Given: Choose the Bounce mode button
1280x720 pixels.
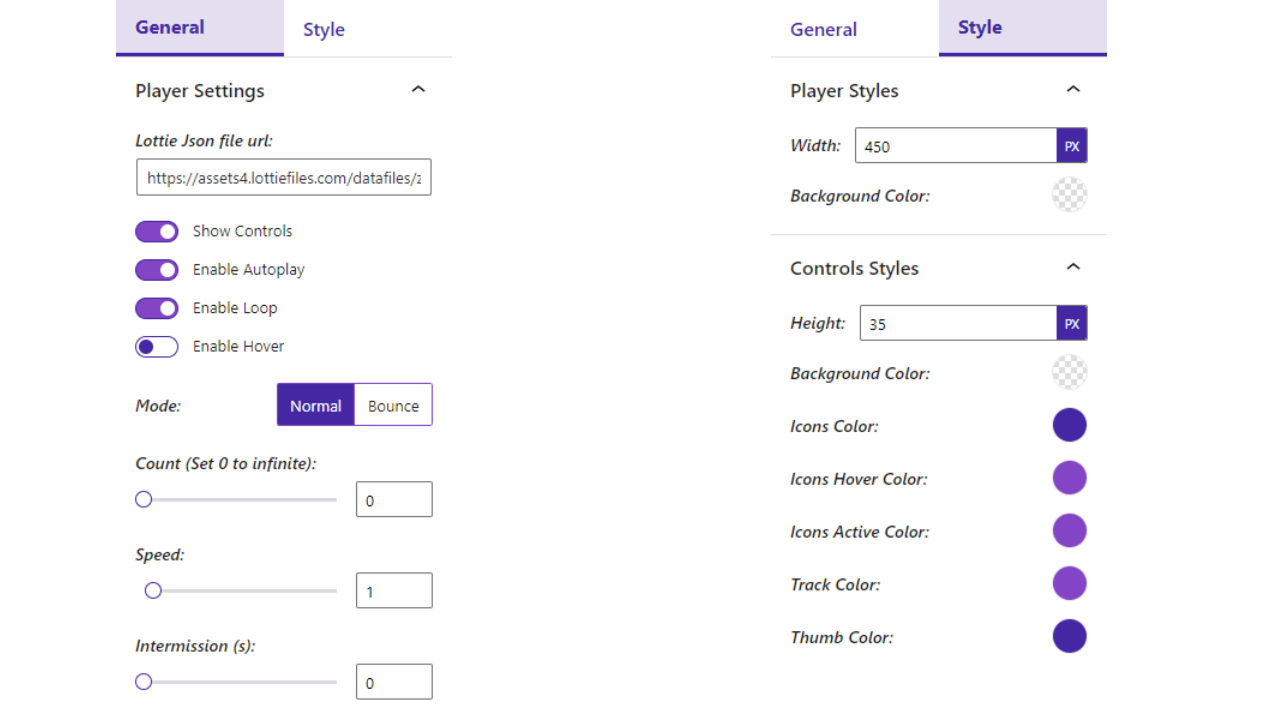Looking at the screenshot, I should 393,405.
